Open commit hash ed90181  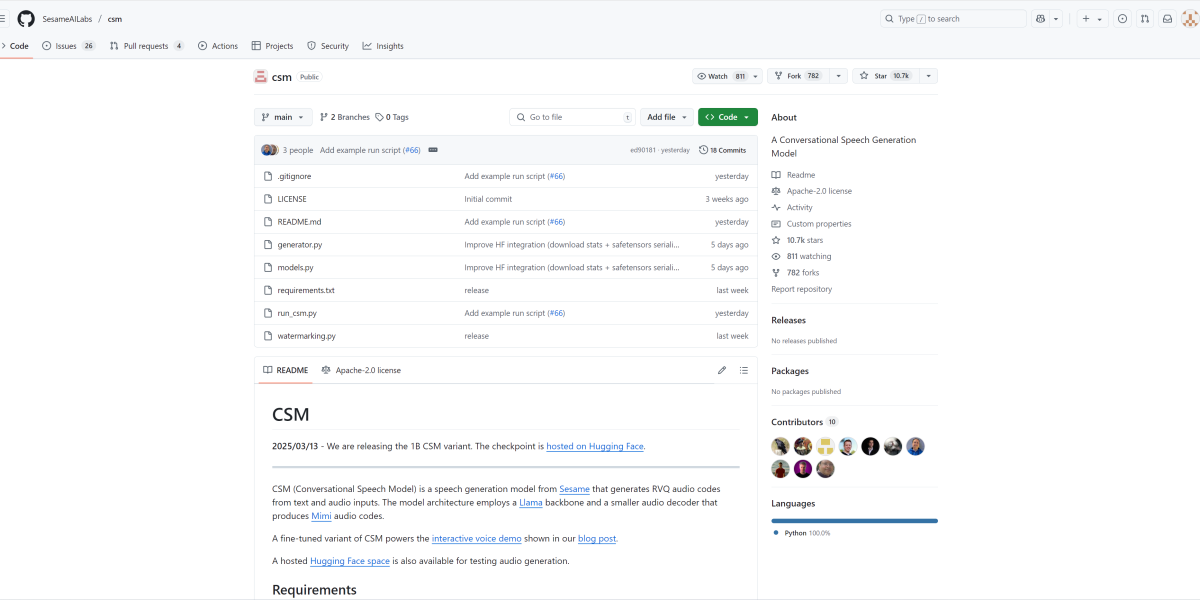click(x=643, y=150)
